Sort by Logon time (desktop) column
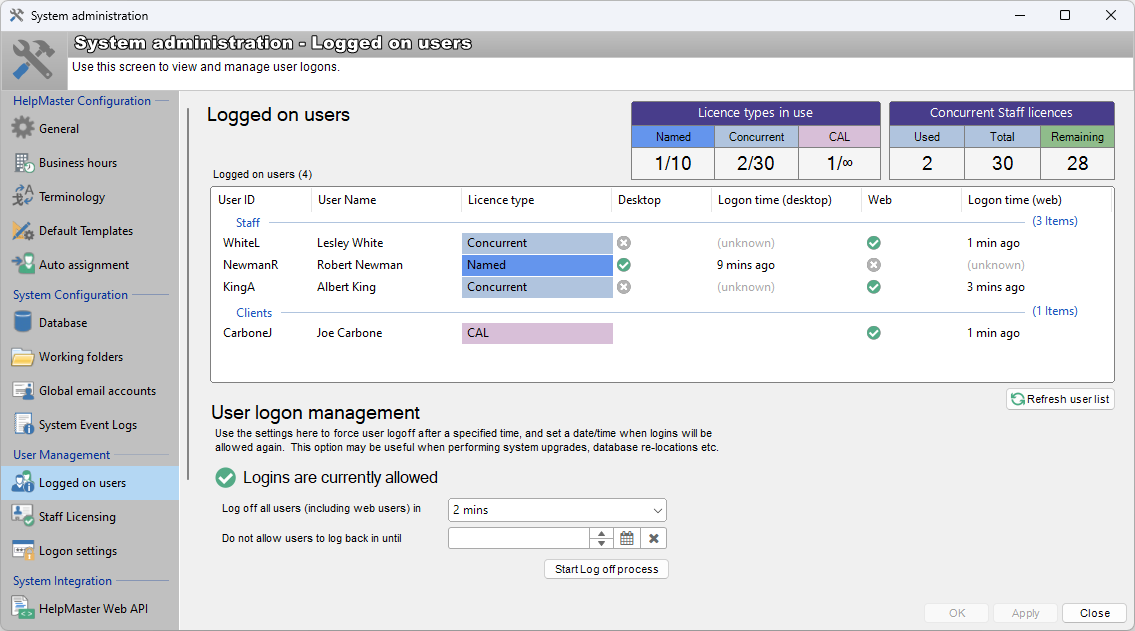The width and height of the screenshot is (1135, 631). pyautogui.click(x=787, y=200)
